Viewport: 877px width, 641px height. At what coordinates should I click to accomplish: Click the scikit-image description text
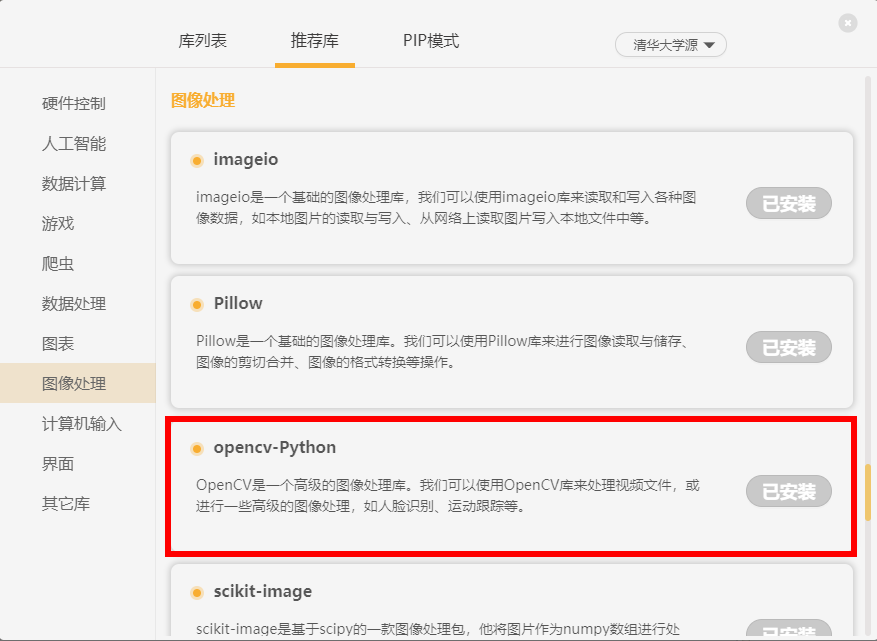438,629
